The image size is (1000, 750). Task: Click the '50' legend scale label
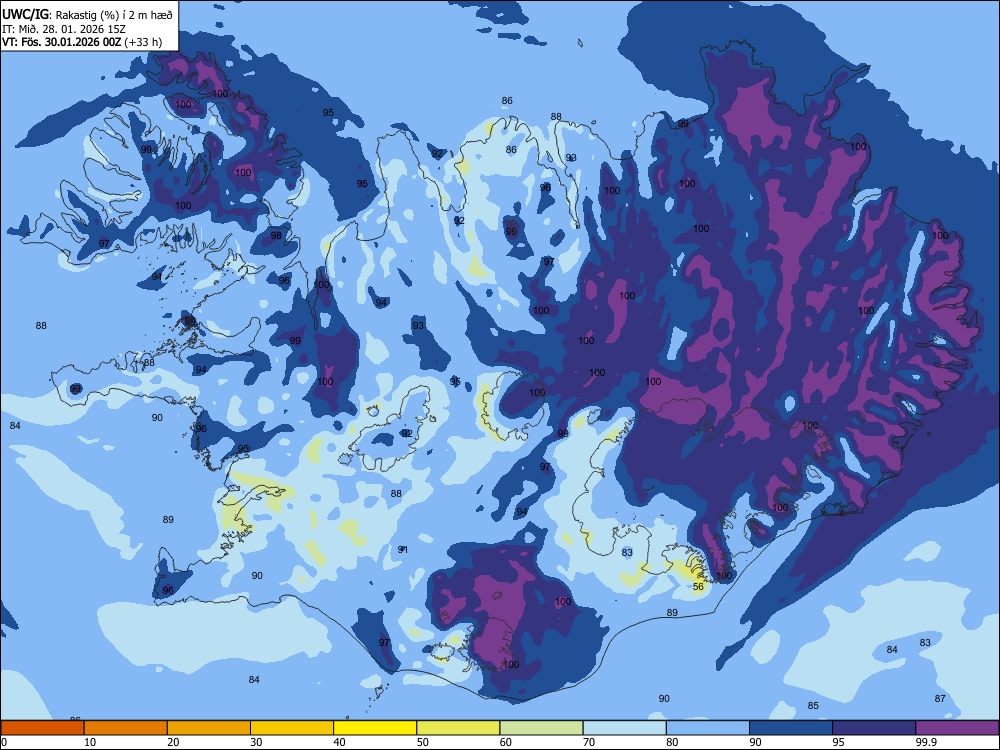pos(423,742)
